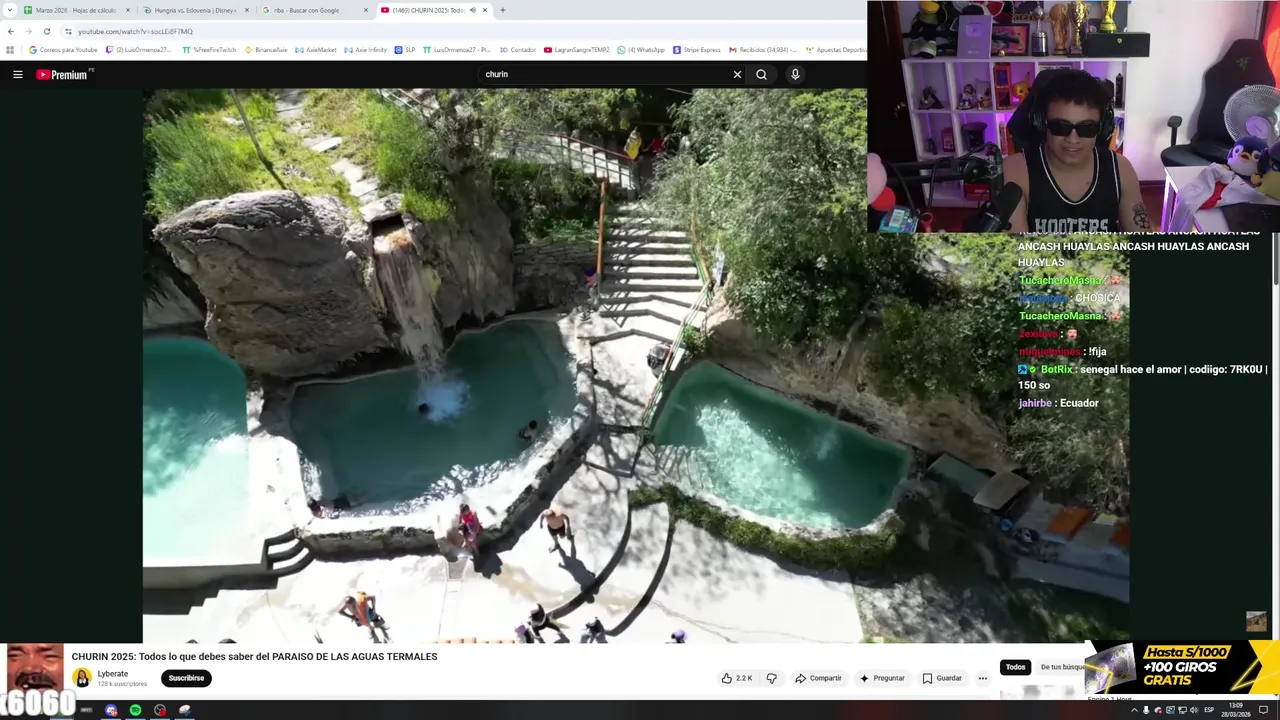Open Lyberate channel avatar
1280x720 pixels.
pyautogui.click(x=82, y=678)
